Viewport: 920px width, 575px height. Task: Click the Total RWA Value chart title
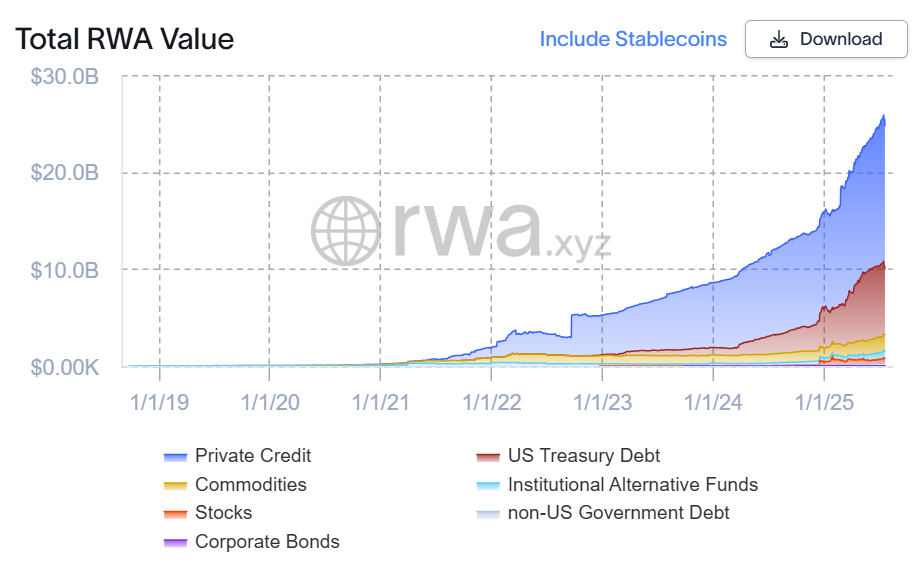click(x=124, y=40)
